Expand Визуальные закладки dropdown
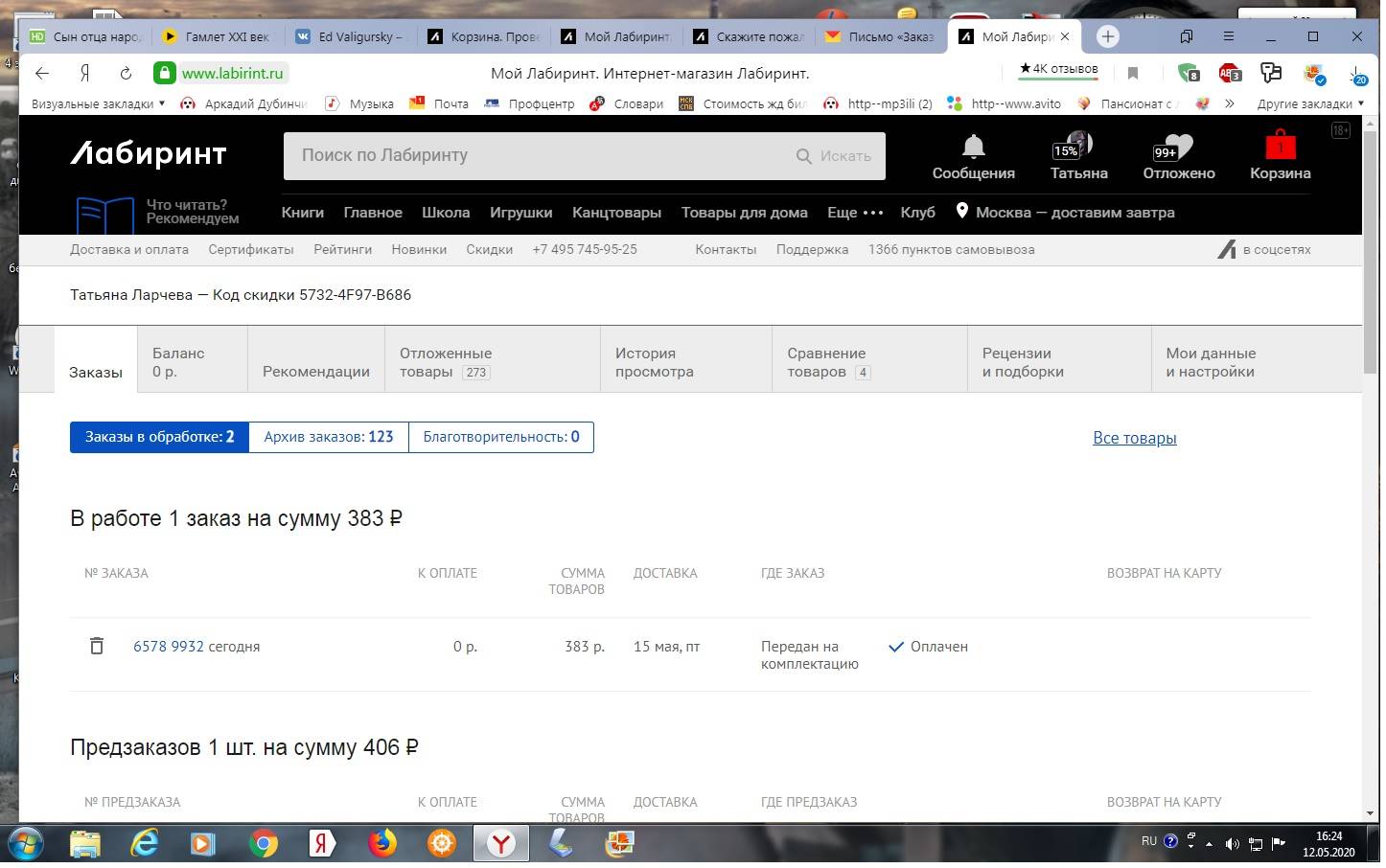Screen dimensions: 1386x868 click(x=98, y=103)
